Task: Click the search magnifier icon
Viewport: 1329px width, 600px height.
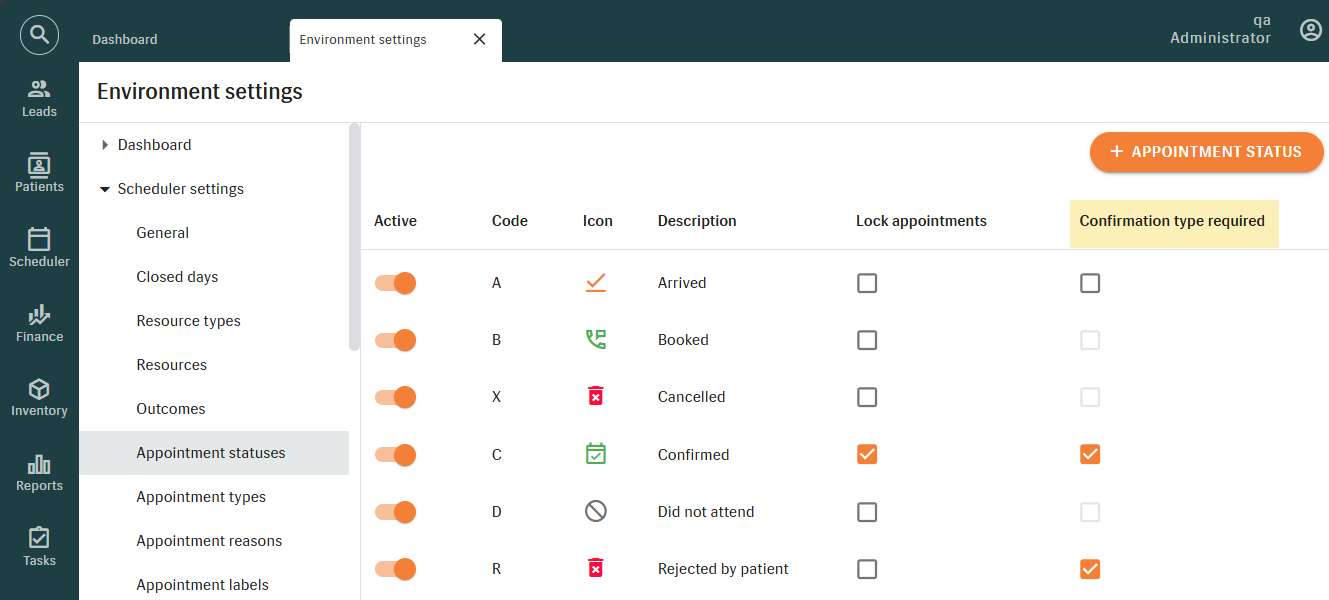Action: (39, 36)
